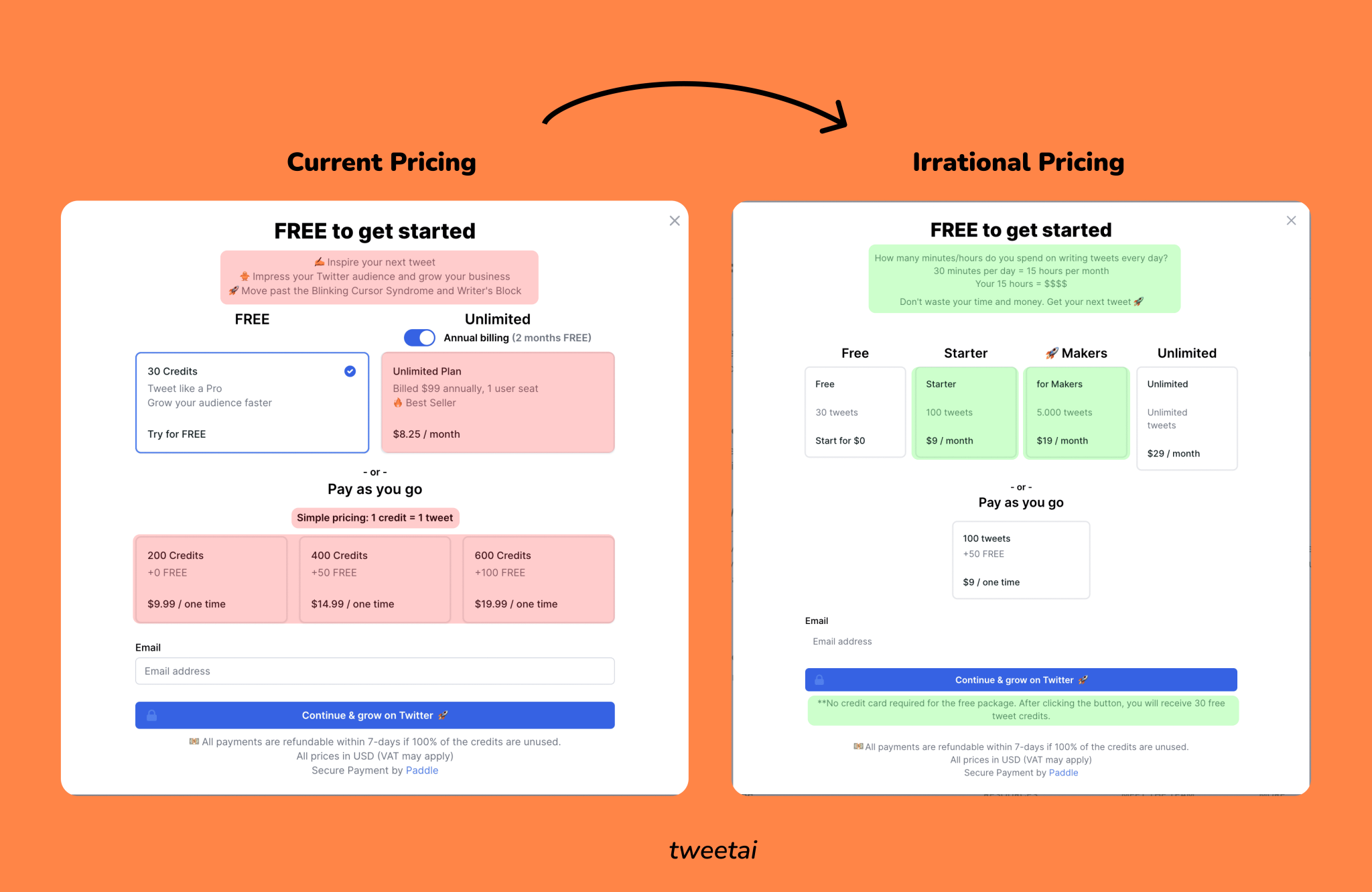Close the Irrational Pricing dialog
1372x892 pixels.
(1292, 220)
